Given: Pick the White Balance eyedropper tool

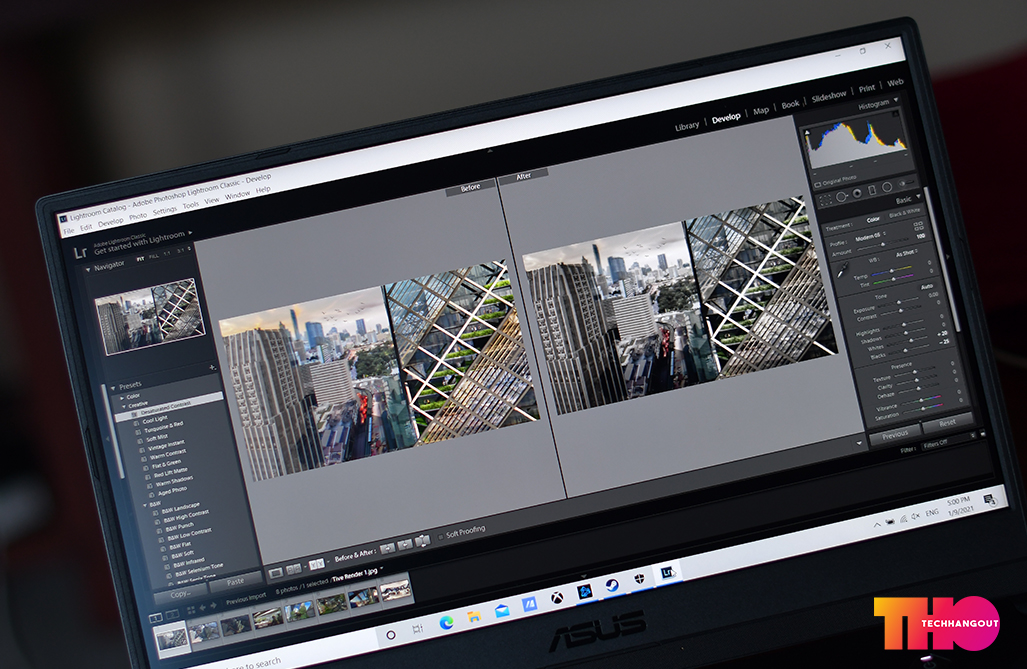Looking at the screenshot, I should coord(842,269).
